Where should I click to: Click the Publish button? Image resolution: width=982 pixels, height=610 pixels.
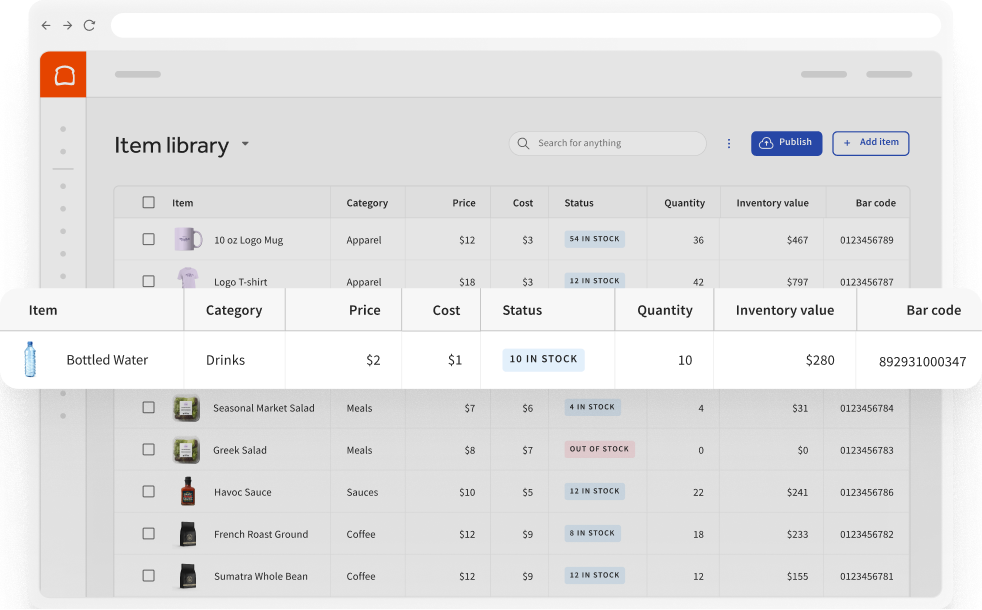point(787,143)
